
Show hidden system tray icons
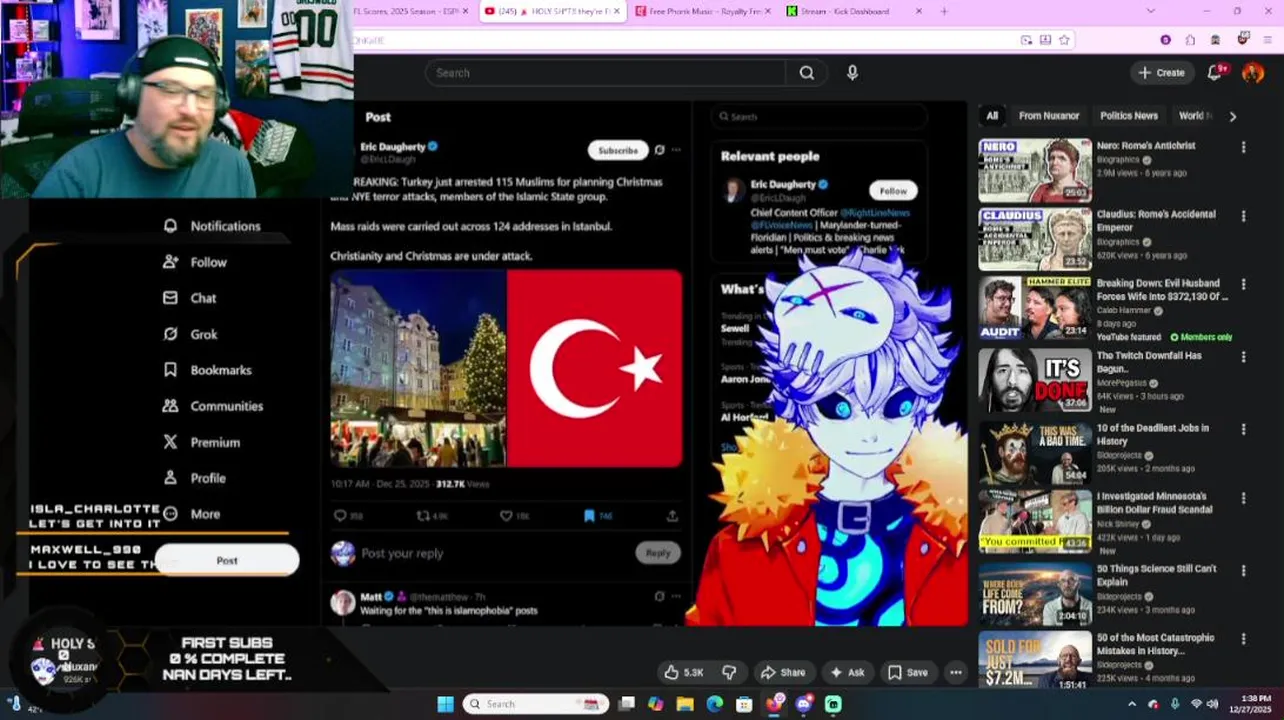point(1132,704)
